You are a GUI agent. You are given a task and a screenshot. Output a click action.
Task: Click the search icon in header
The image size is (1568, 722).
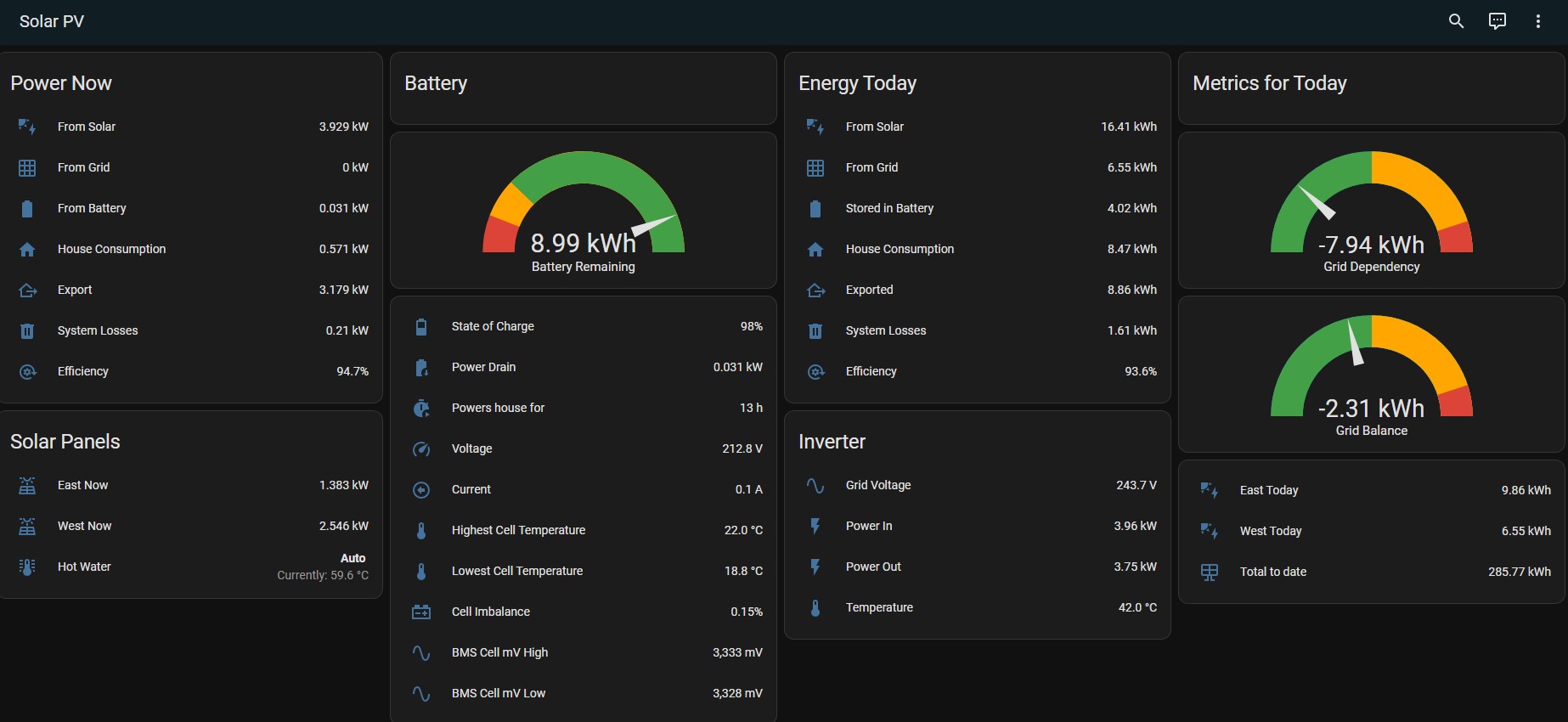1456,21
